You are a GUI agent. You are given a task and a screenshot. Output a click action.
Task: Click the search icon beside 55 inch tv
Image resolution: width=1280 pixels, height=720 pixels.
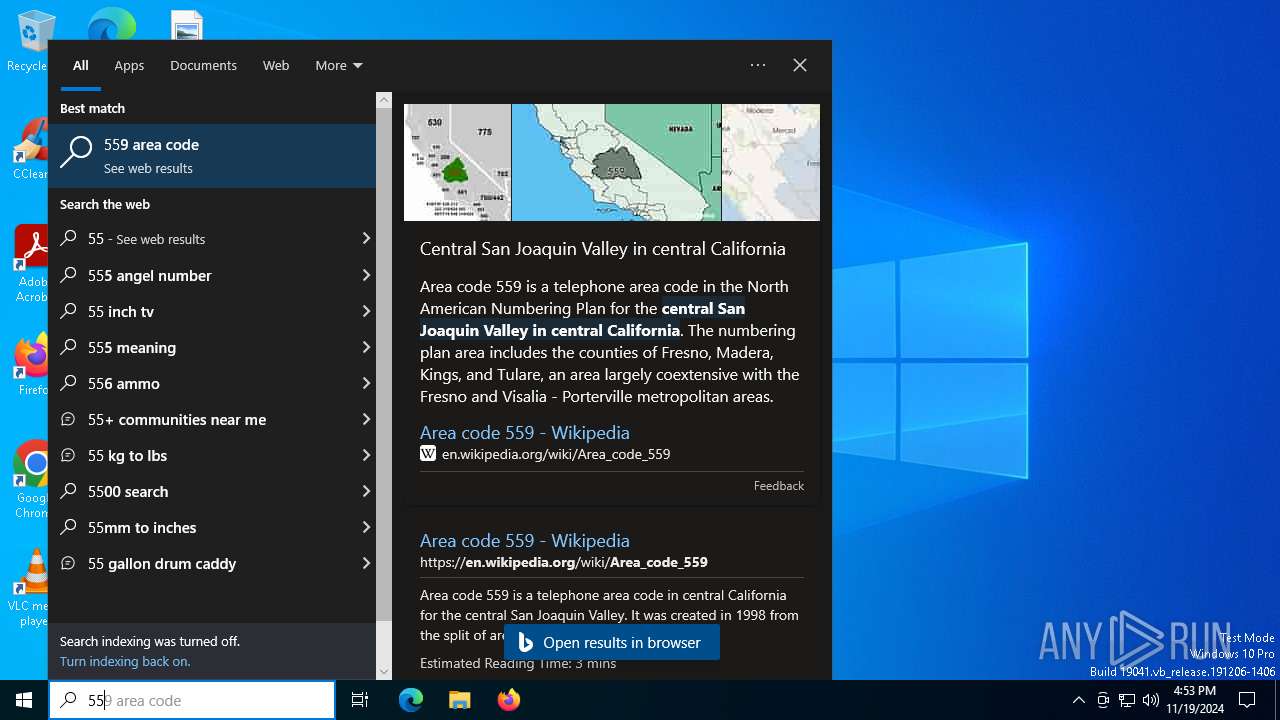pos(68,311)
